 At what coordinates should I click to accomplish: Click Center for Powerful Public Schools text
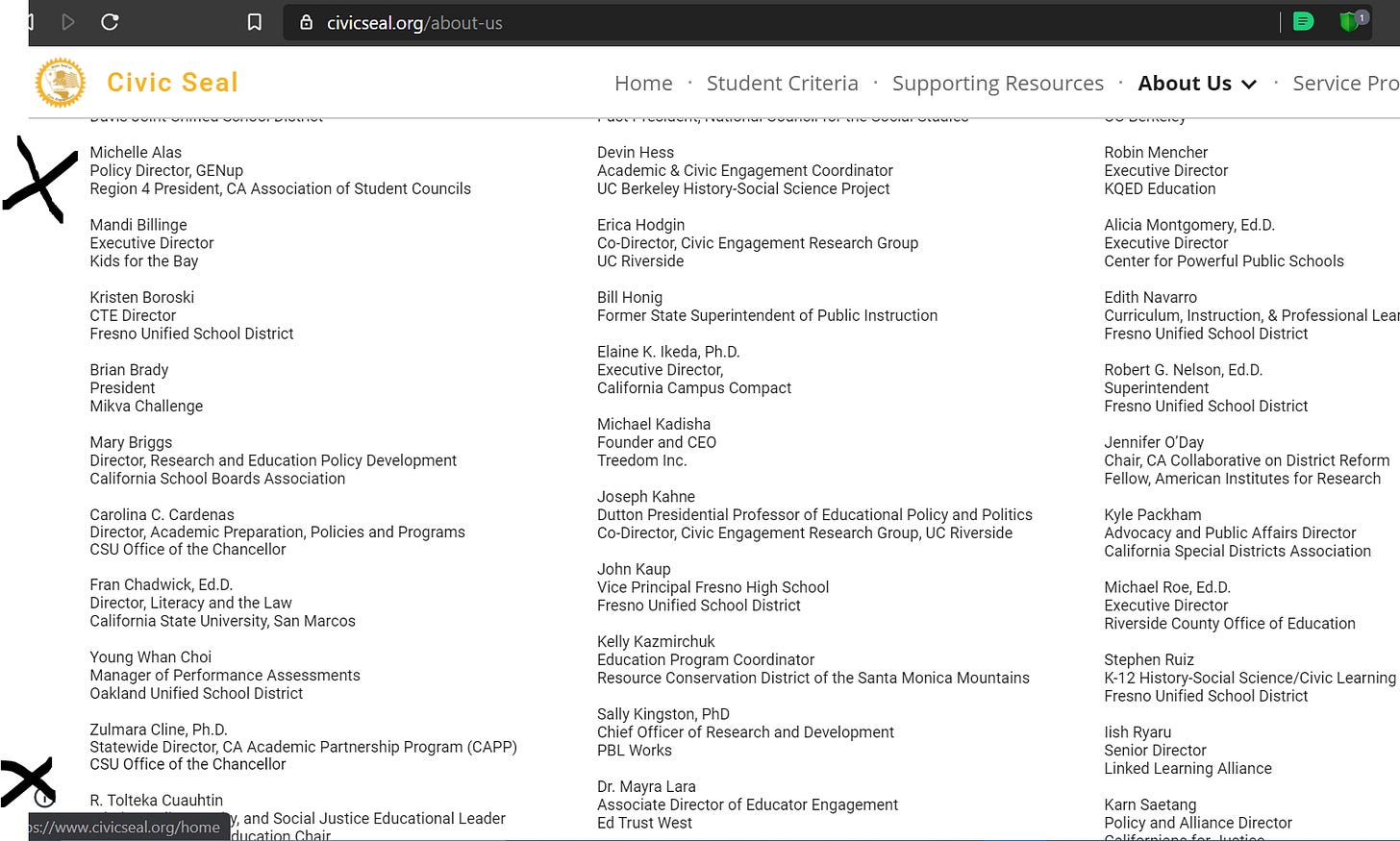tap(1224, 260)
